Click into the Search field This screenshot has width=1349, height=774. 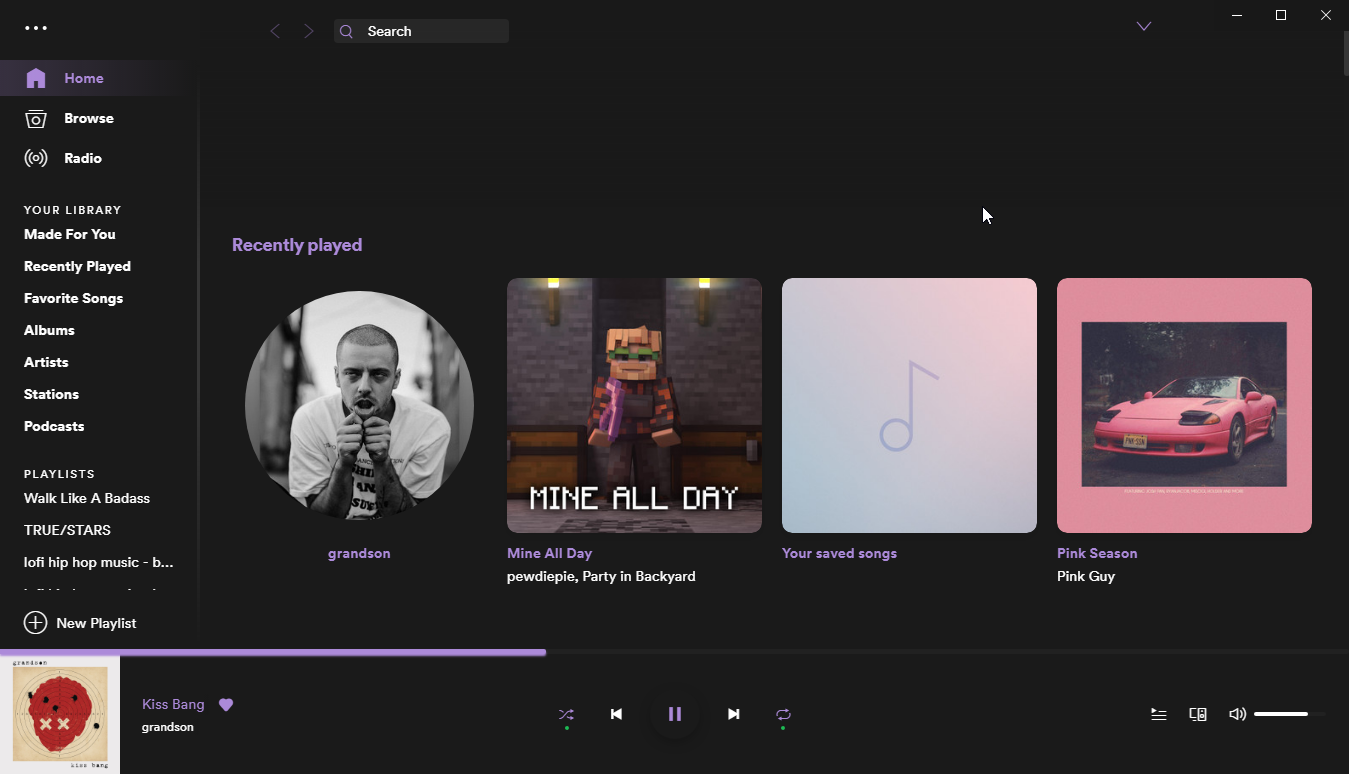tap(421, 31)
